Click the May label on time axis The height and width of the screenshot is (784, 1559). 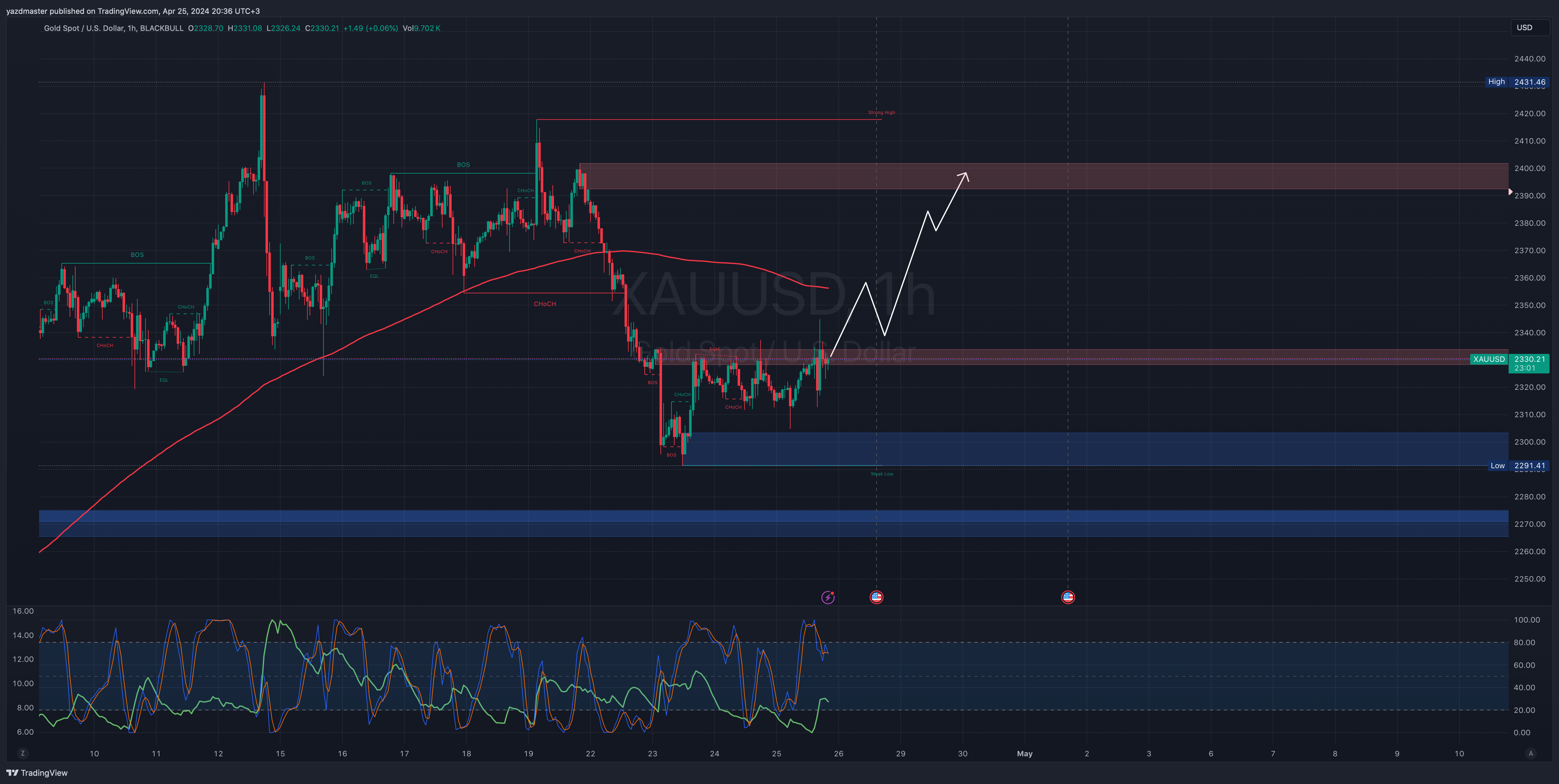(x=1025, y=754)
